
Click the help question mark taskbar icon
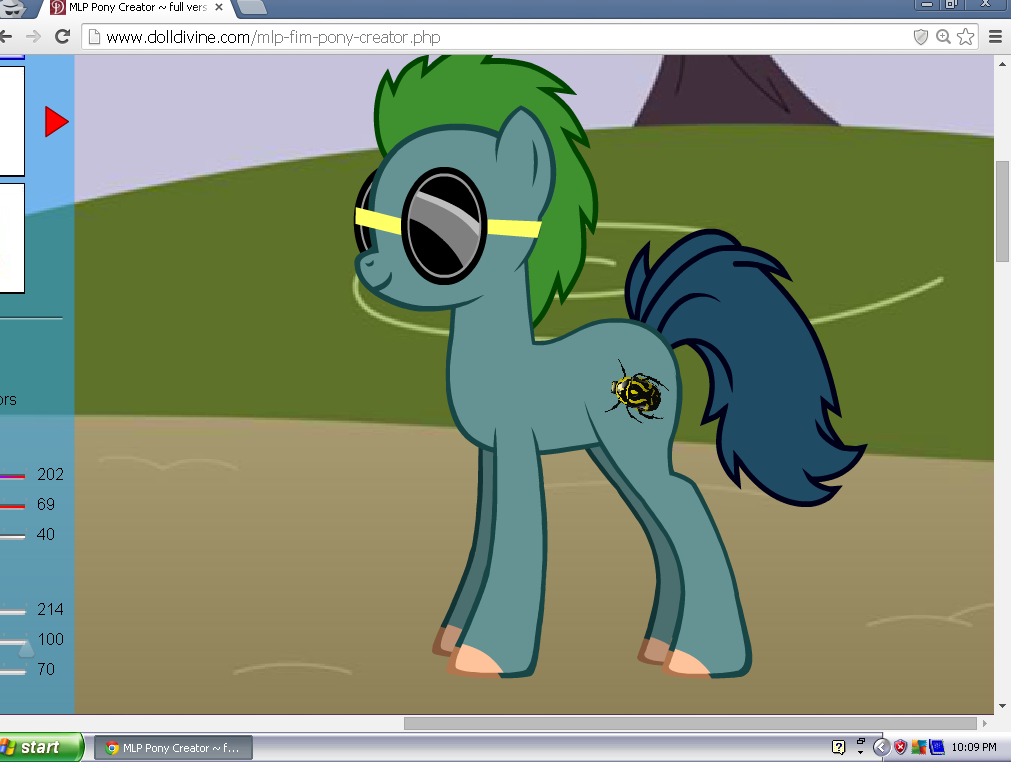pos(839,746)
